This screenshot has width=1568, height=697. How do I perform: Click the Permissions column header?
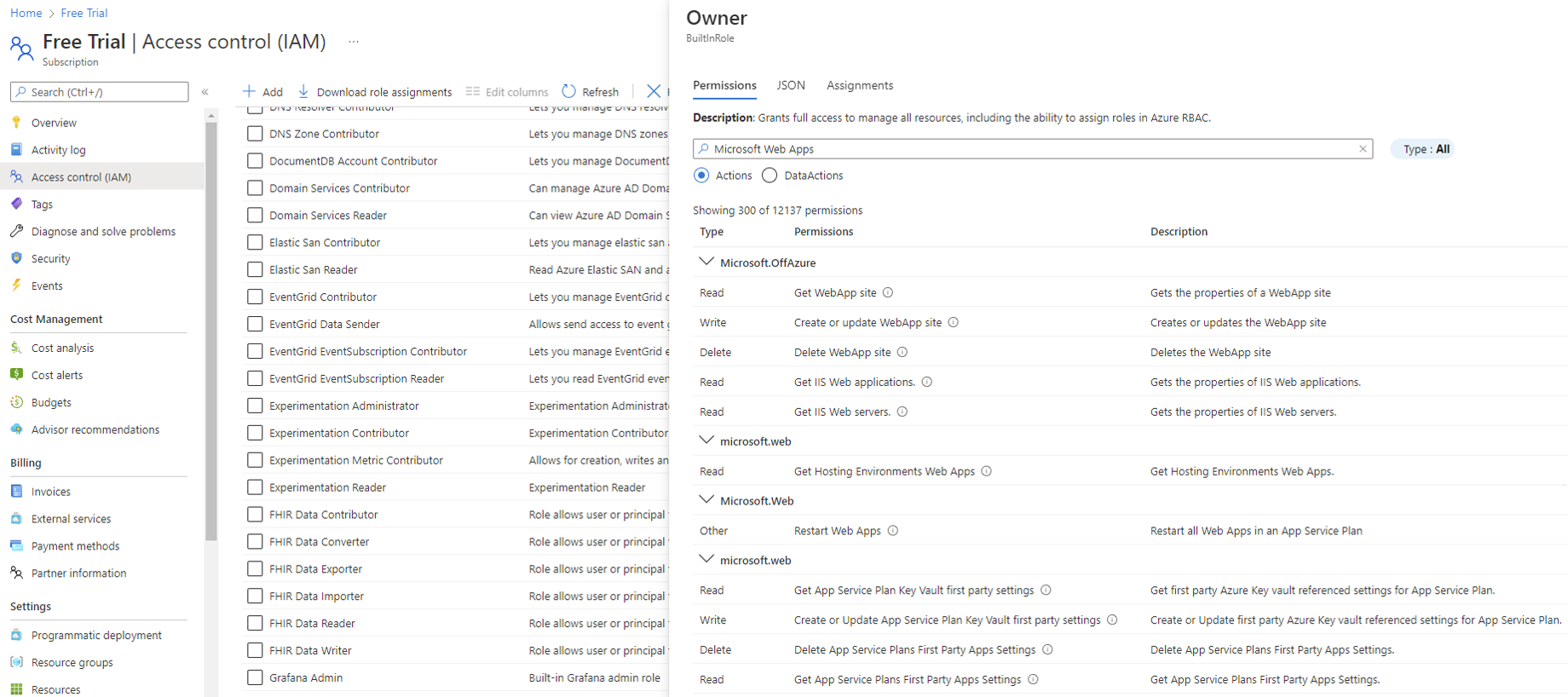[x=823, y=232]
